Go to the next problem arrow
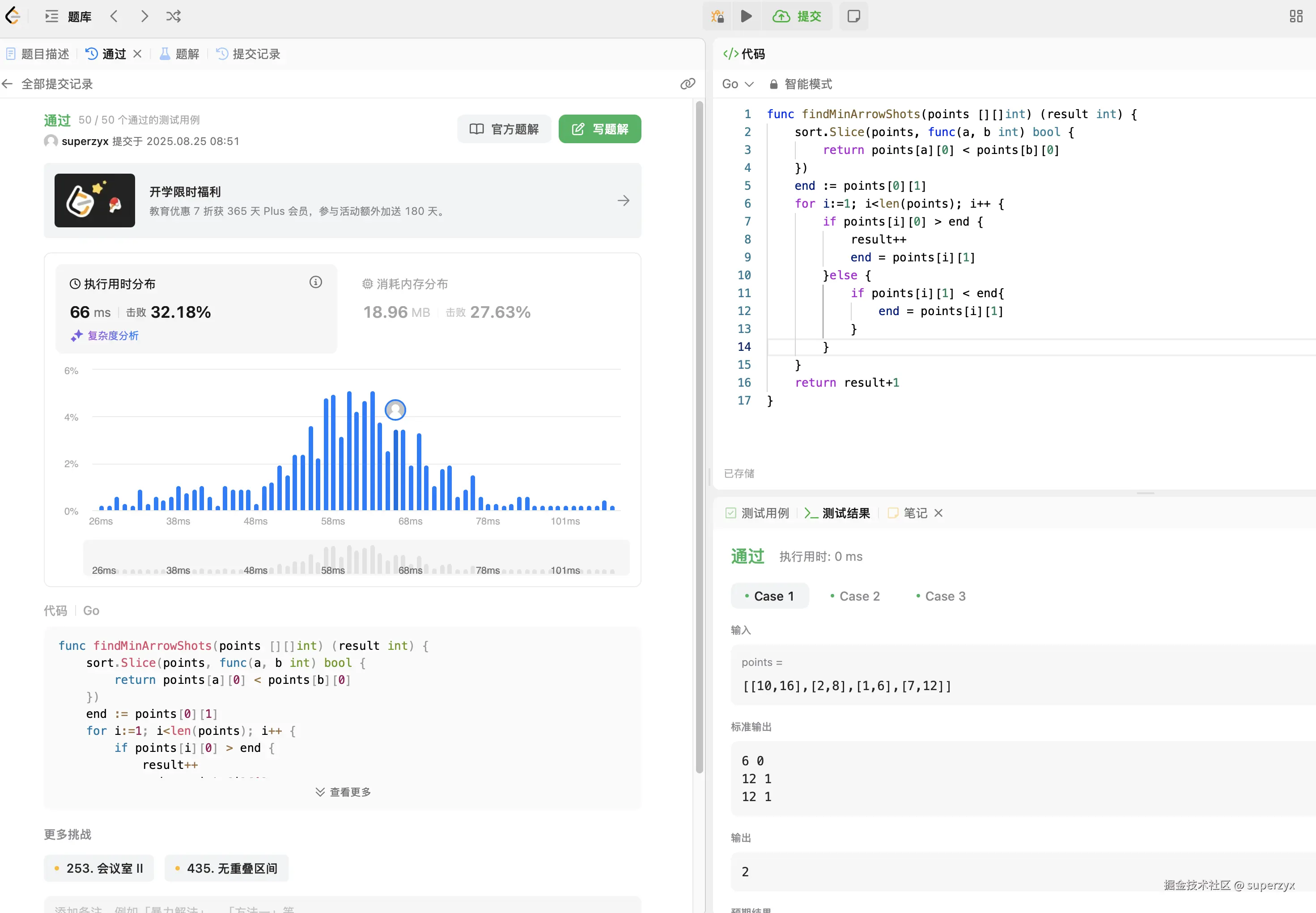The width and height of the screenshot is (1316, 913). click(144, 17)
